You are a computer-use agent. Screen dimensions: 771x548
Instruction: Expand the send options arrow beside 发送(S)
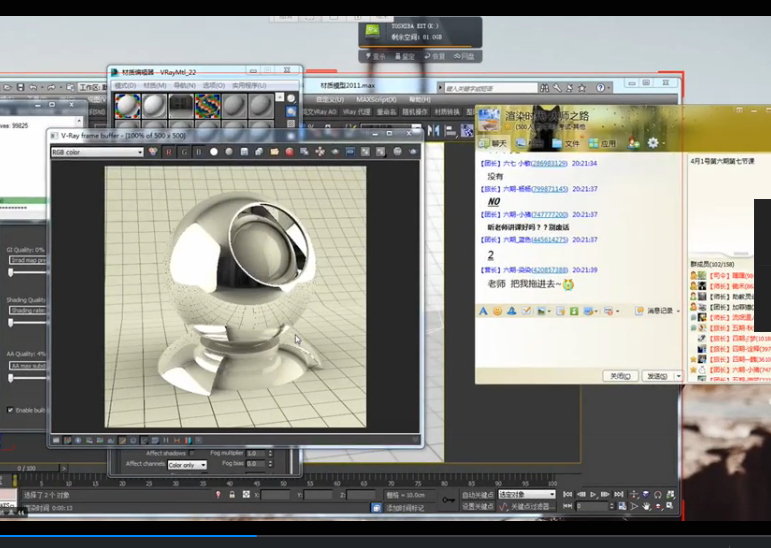[679, 376]
